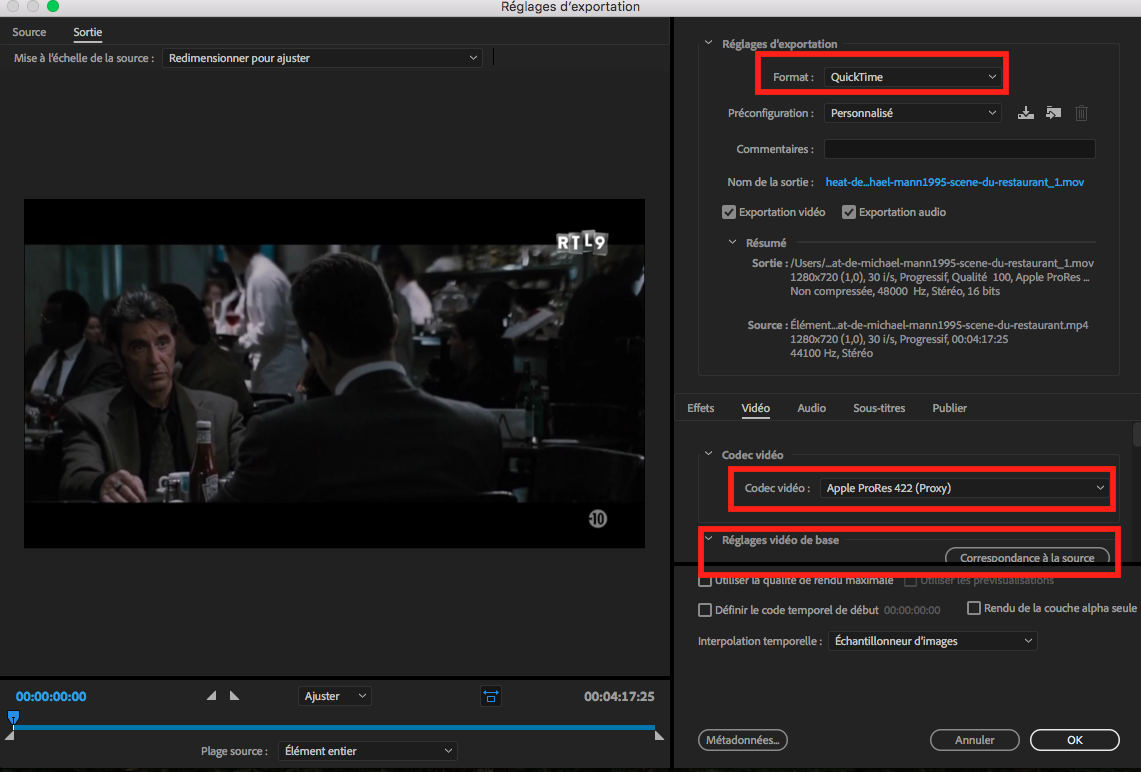Enable Utiliser la qualité de rendu maximale
Screen dimensions: 1141x772
704,581
